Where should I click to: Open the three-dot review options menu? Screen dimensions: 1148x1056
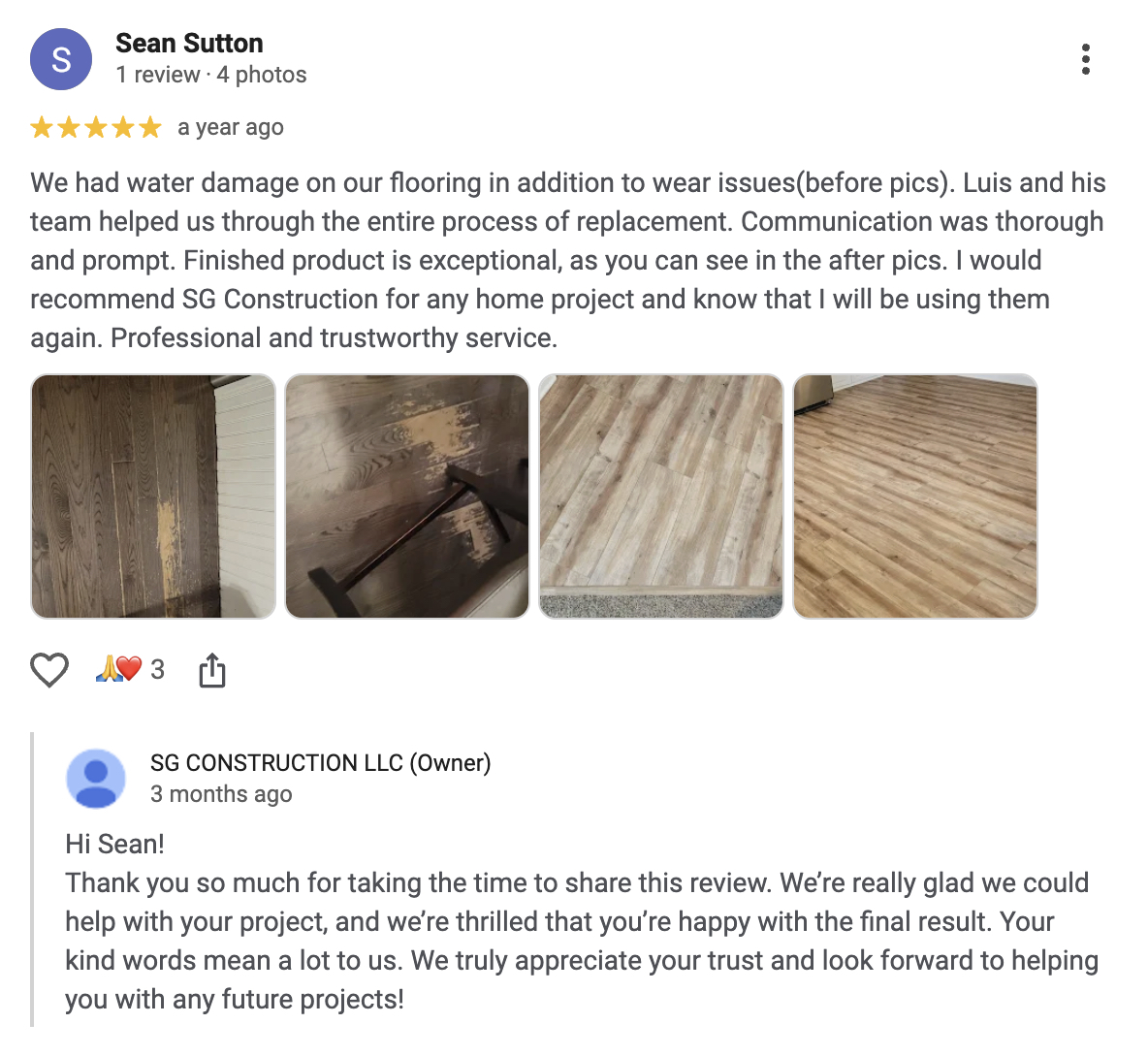click(1086, 60)
